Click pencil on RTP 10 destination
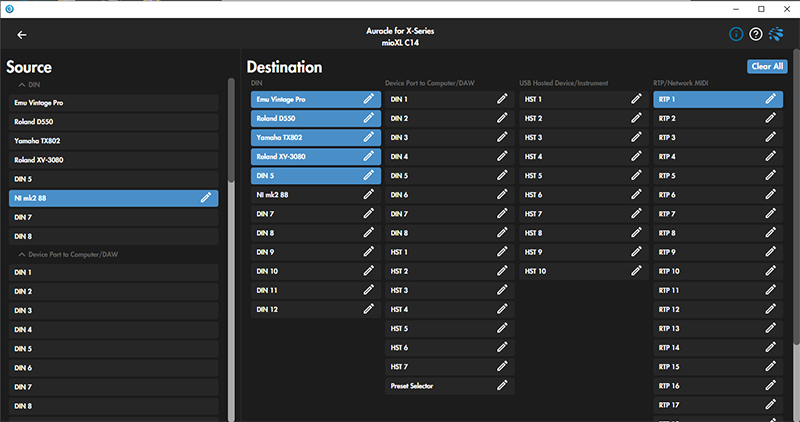This screenshot has height=422, width=800. (770, 271)
